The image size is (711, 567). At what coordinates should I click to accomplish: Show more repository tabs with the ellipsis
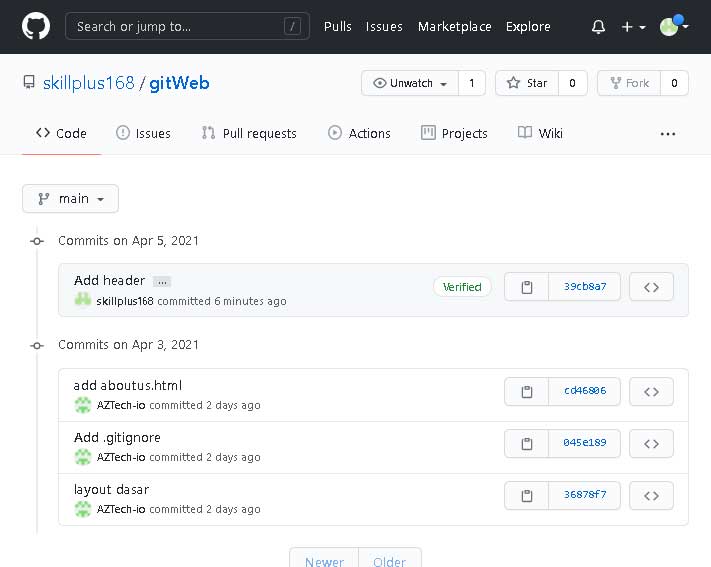[x=669, y=133]
